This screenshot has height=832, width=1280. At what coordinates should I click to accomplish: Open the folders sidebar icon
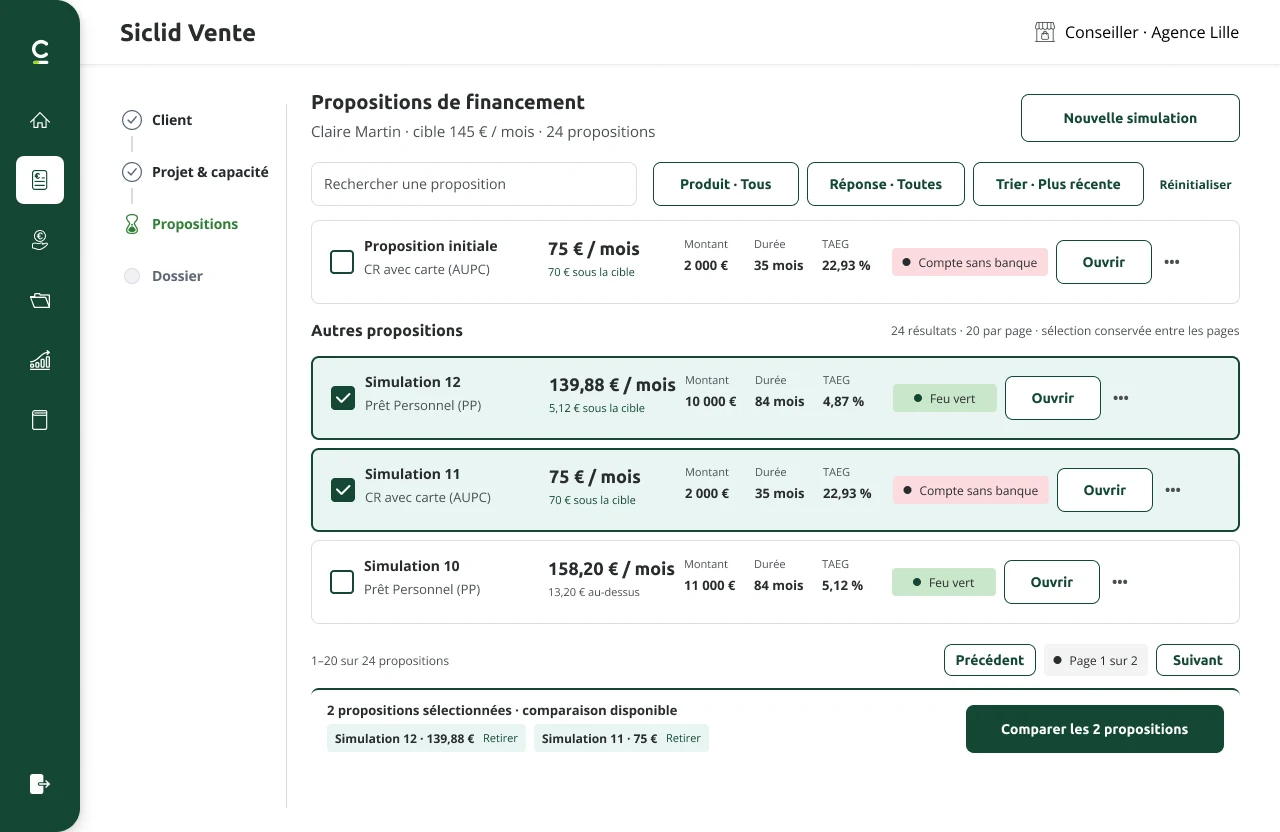point(40,300)
